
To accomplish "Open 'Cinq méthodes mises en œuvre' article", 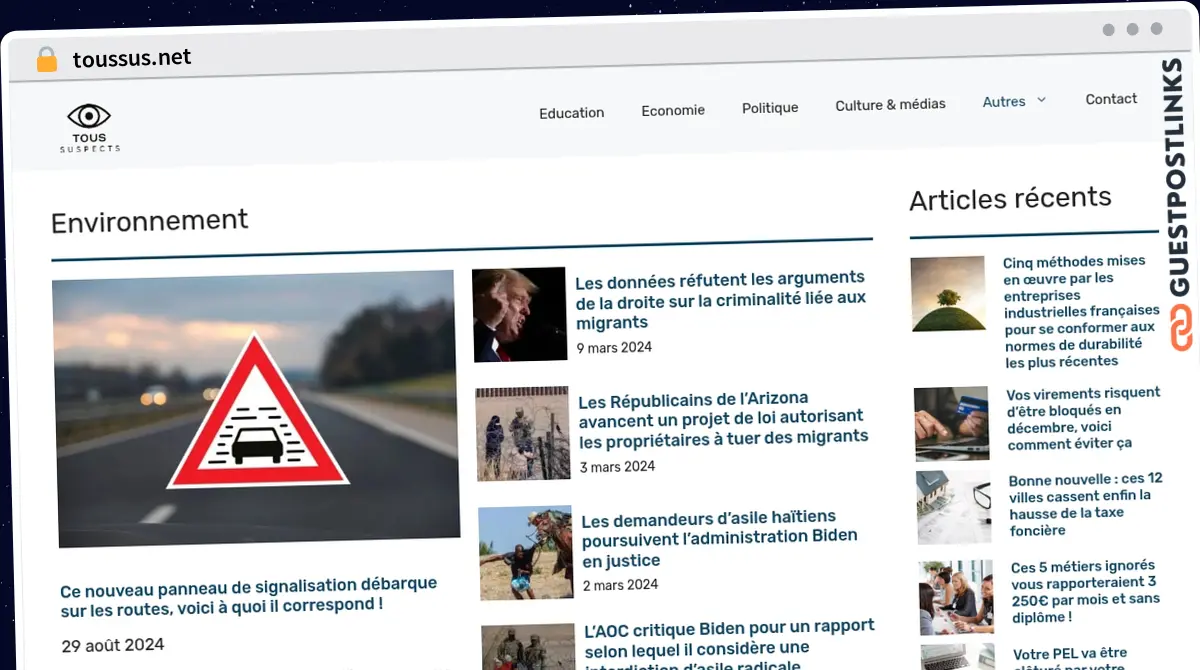I will [x=1080, y=311].
